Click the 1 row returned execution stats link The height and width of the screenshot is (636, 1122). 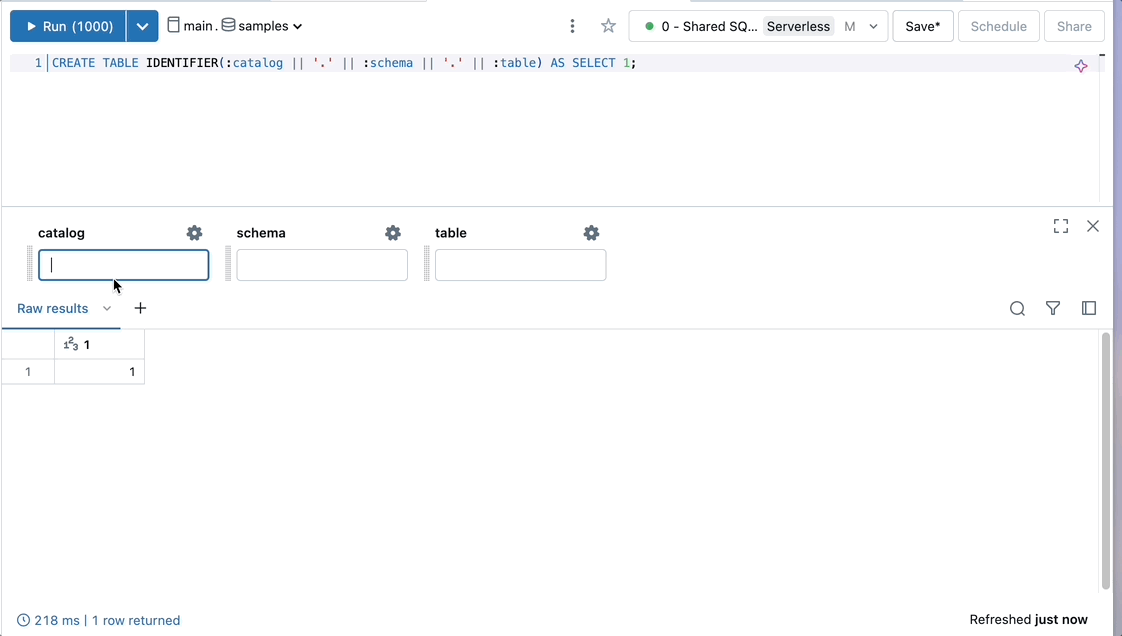coord(136,620)
